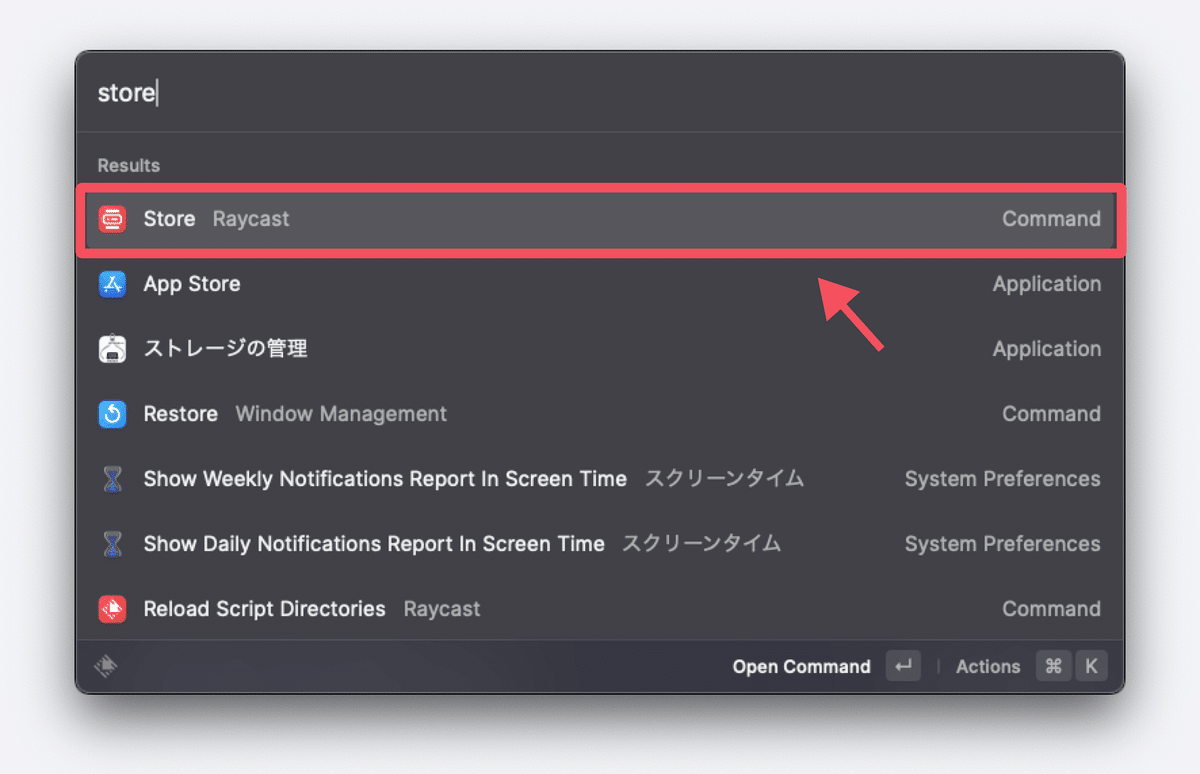
Task: Click the Daily Notifications hourglass icon
Action: (x=112, y=544)
